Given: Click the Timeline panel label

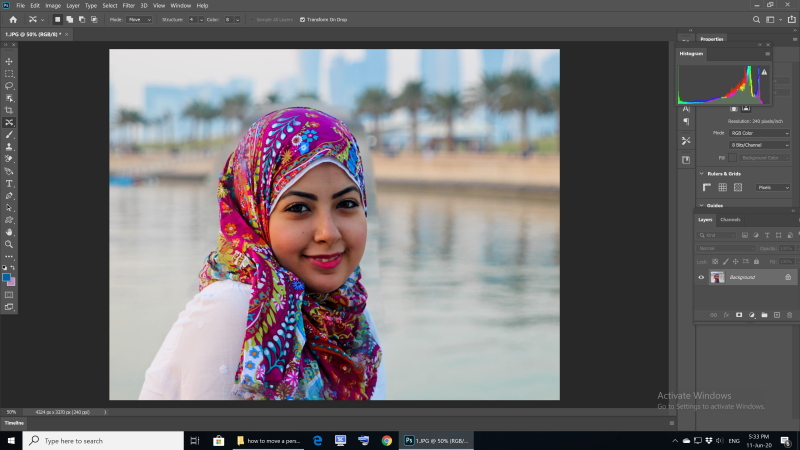Looking at the screenshot, I should click(14, 423).
